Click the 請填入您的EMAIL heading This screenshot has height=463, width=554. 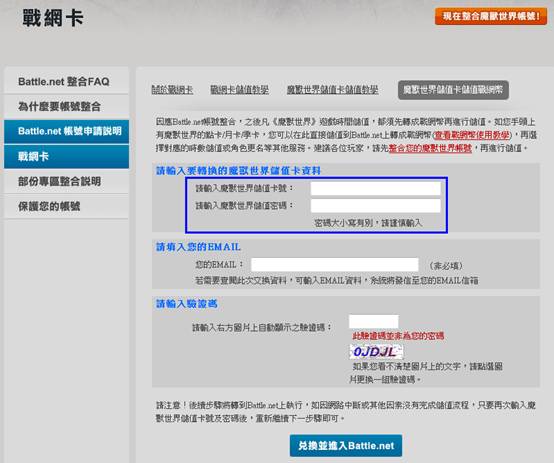[198, 247]
